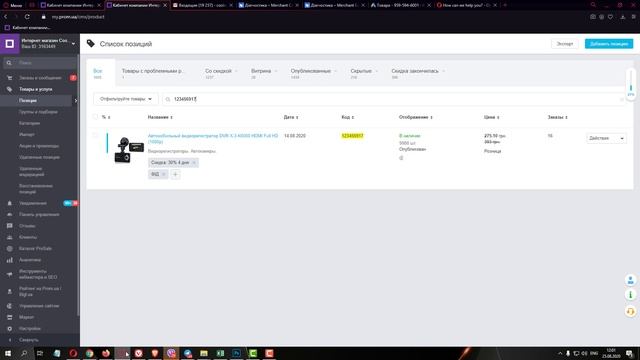Click the Инструменты вебмастера и SEO megaphone icon

[x=9, y=274]
